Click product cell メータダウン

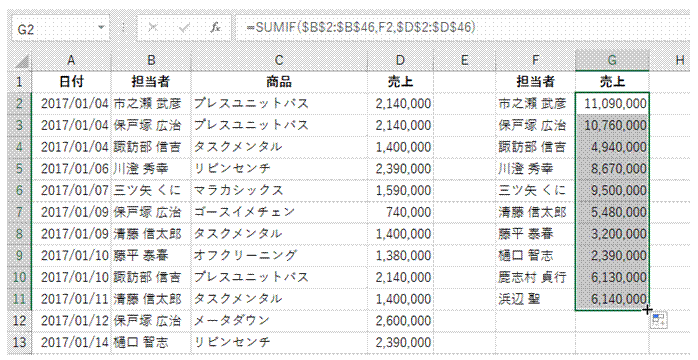(x=279, y=321)
